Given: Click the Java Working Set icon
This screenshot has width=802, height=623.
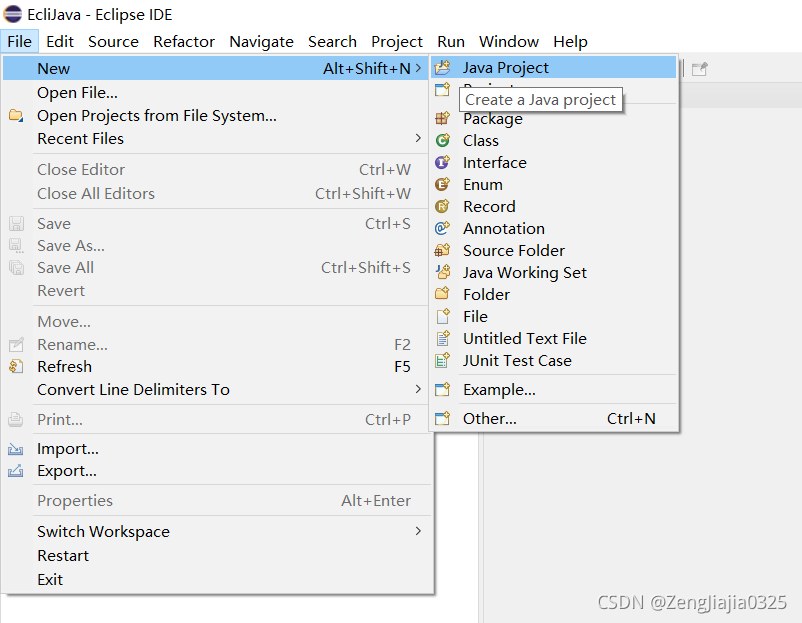Looking at the screenshot, I should coord(442,272).
